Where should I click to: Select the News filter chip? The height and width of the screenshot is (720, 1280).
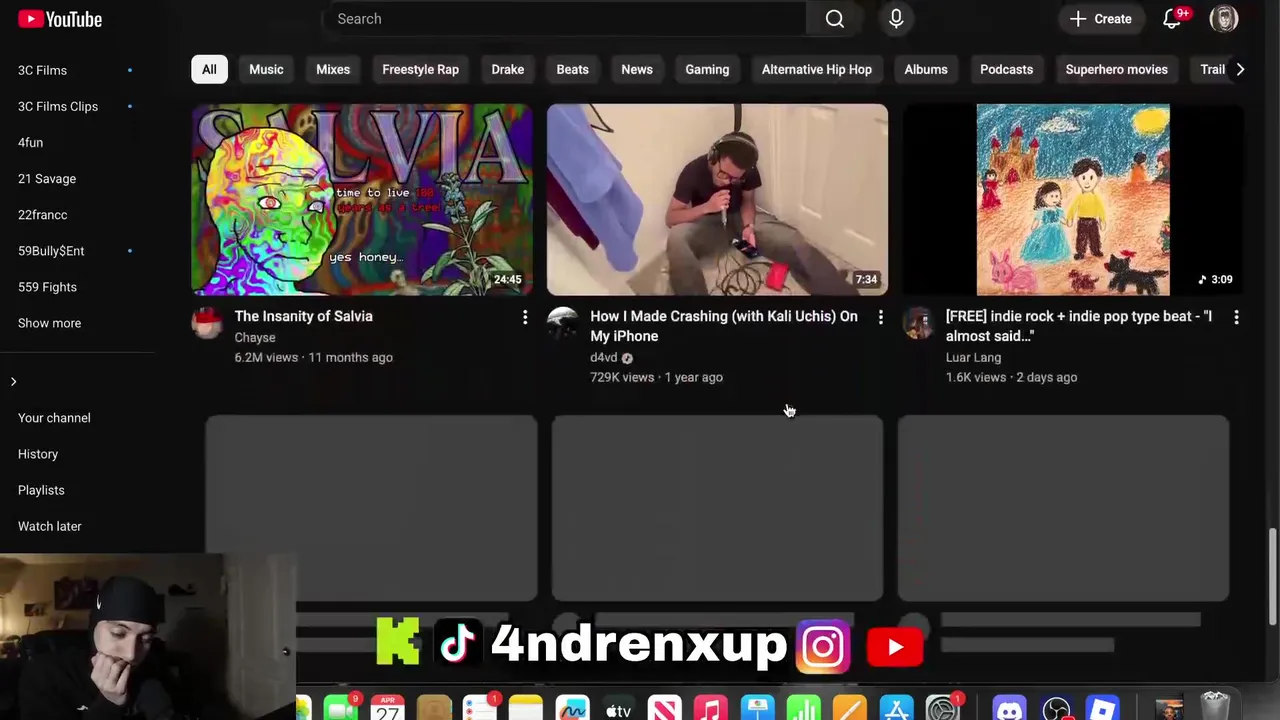637,69
